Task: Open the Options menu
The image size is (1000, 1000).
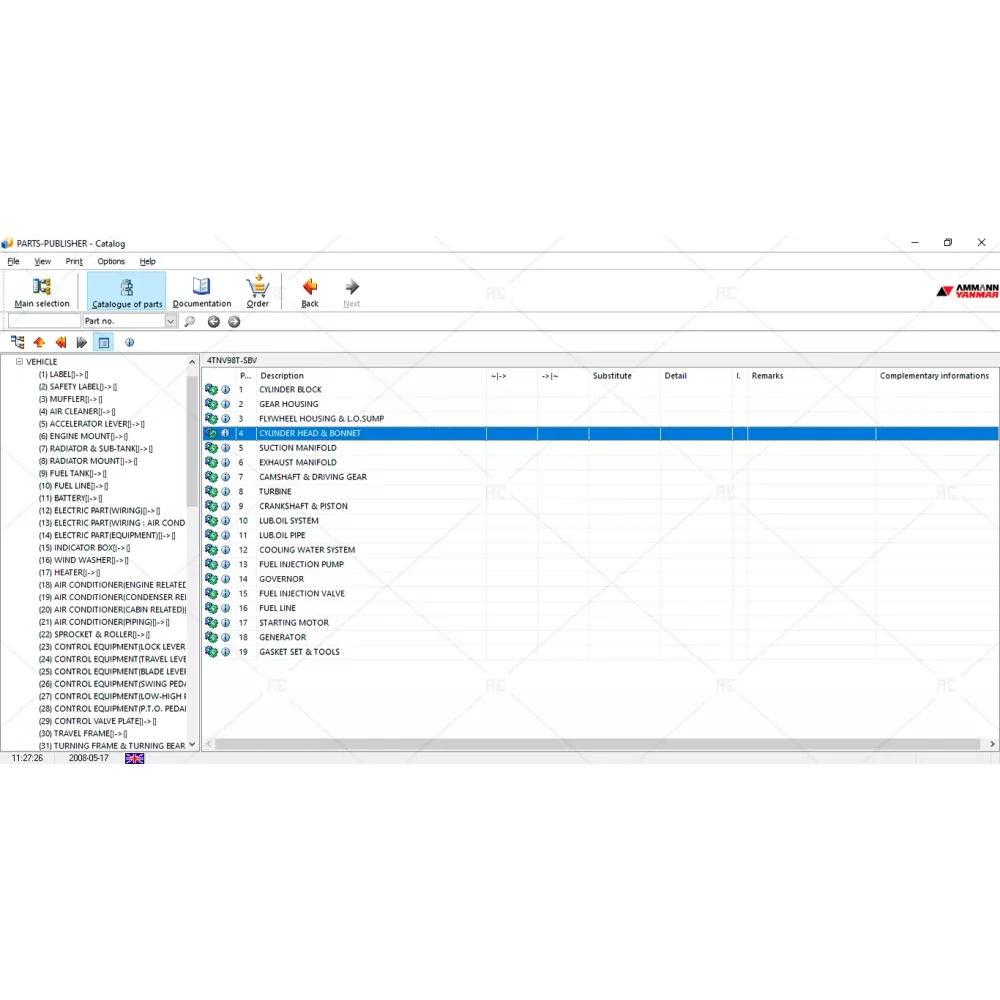Action: click(111, 262)
